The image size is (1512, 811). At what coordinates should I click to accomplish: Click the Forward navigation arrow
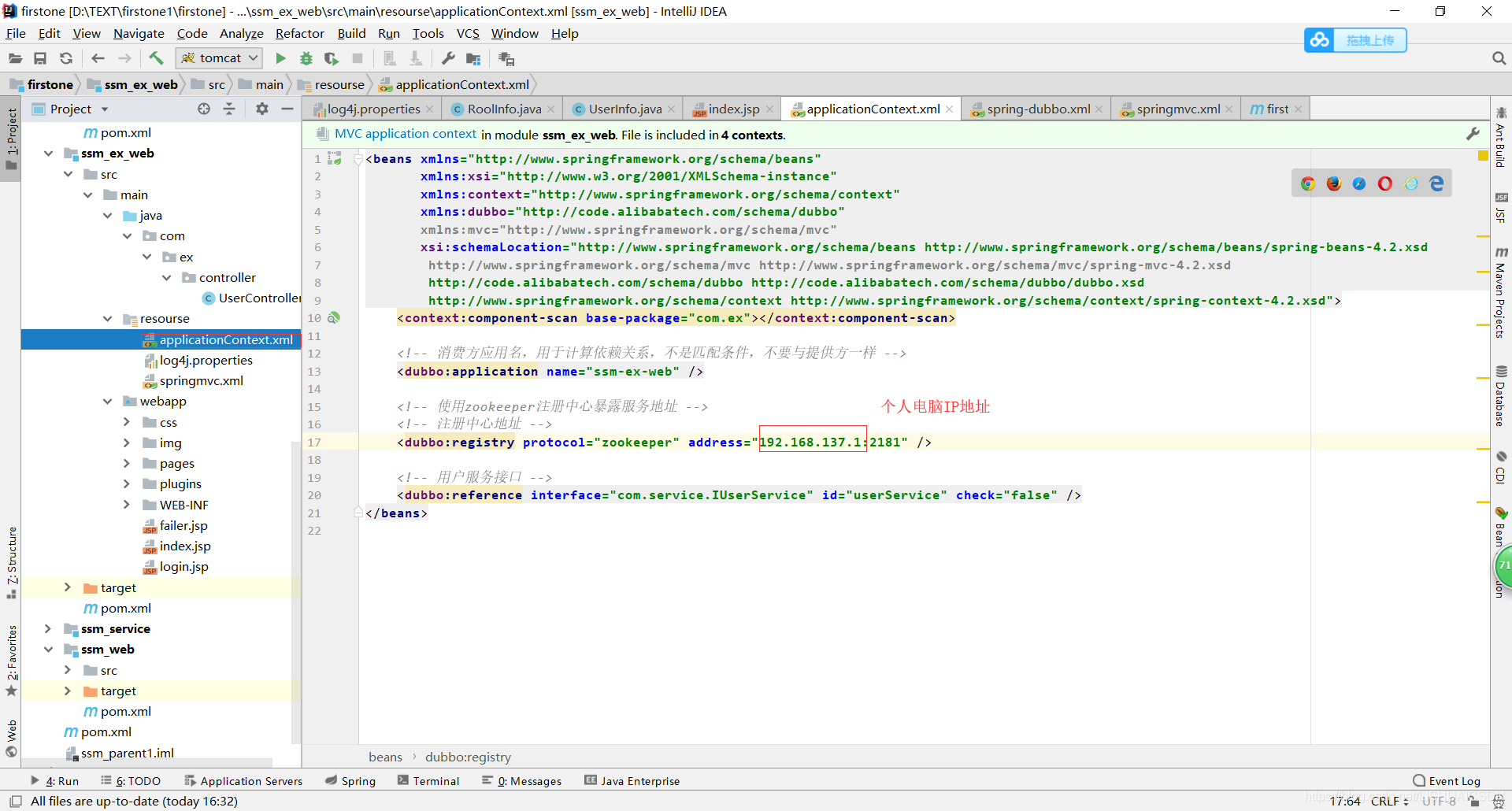coord(124,58)
